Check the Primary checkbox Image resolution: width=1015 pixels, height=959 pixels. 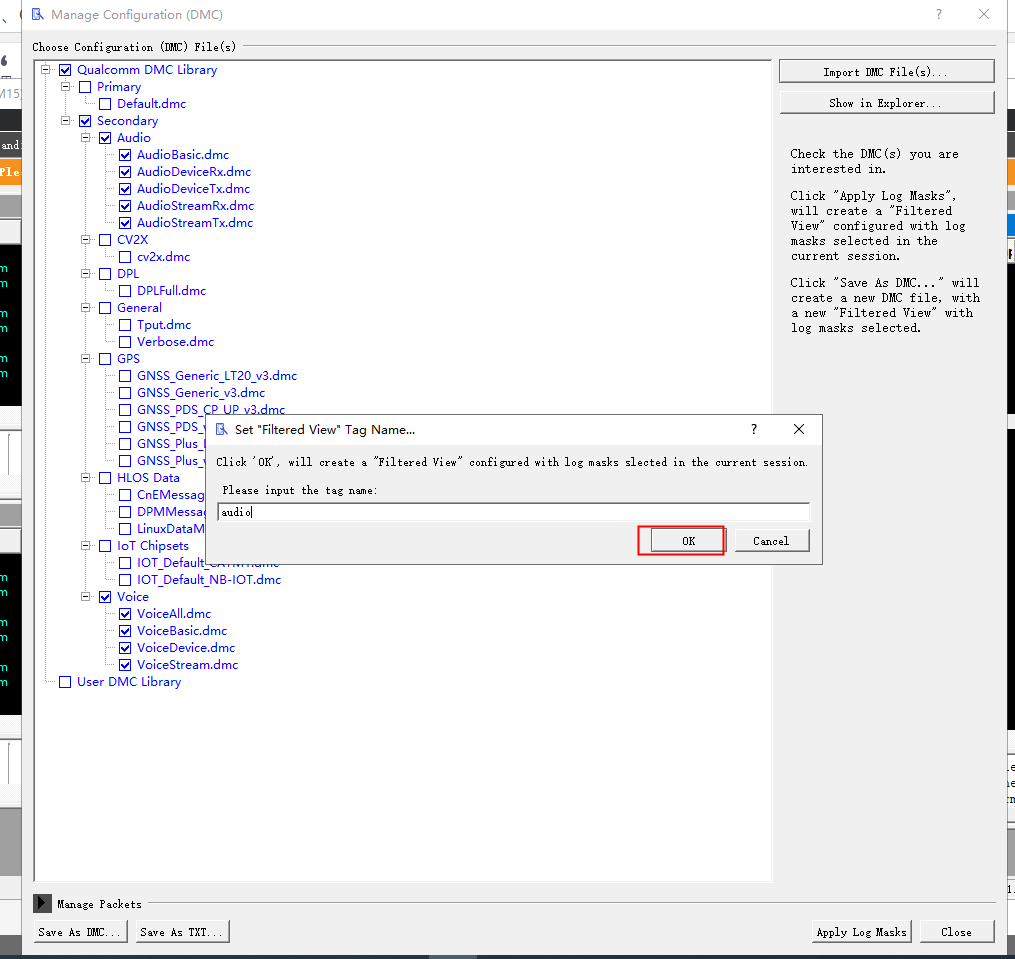pos(85,87)
